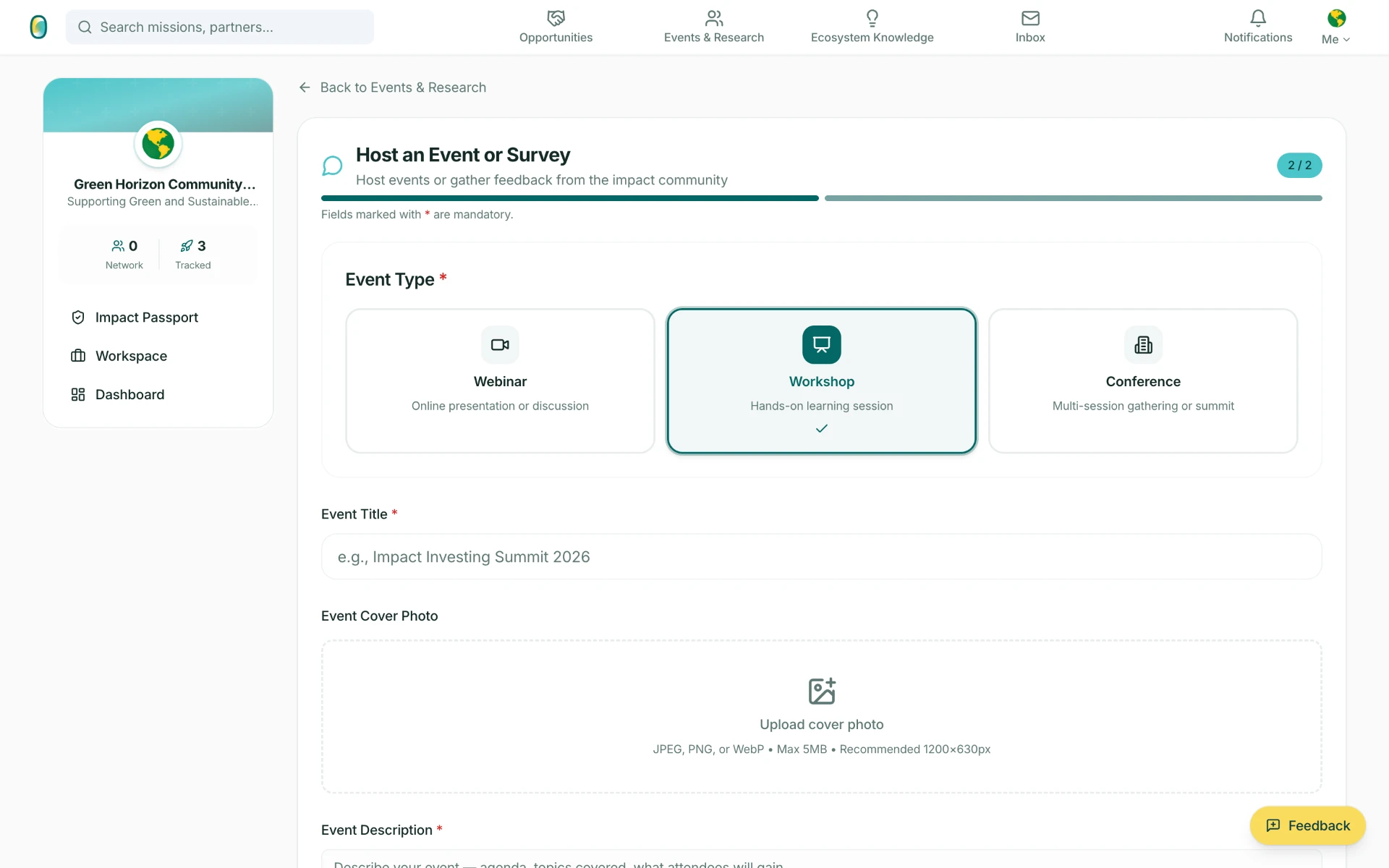Screen dimensions: 1389x868
Task: Click the speech bubble icon beside Host an Event
Action: pyautogui.click(x=332, y=166)
